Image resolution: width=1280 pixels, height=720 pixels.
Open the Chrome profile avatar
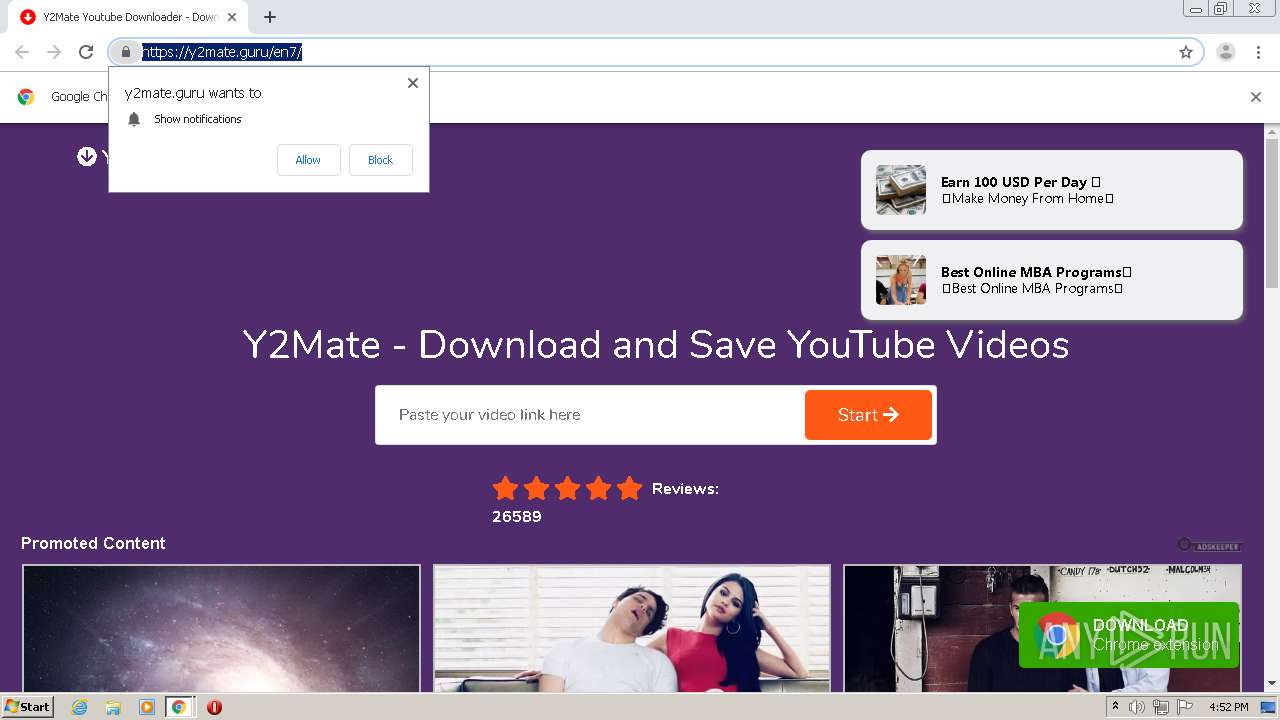pyautogui.click(x=1226, y=52)
